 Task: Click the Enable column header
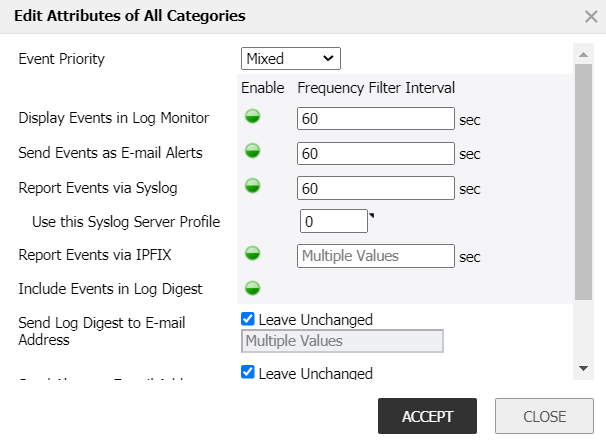(263, 88)
